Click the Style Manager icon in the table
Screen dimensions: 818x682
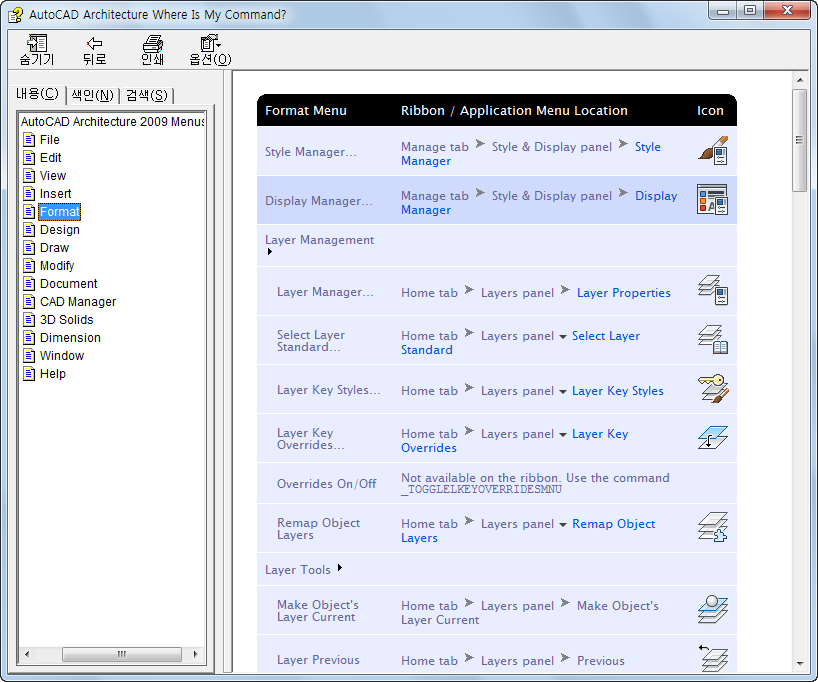coord(713,150)
